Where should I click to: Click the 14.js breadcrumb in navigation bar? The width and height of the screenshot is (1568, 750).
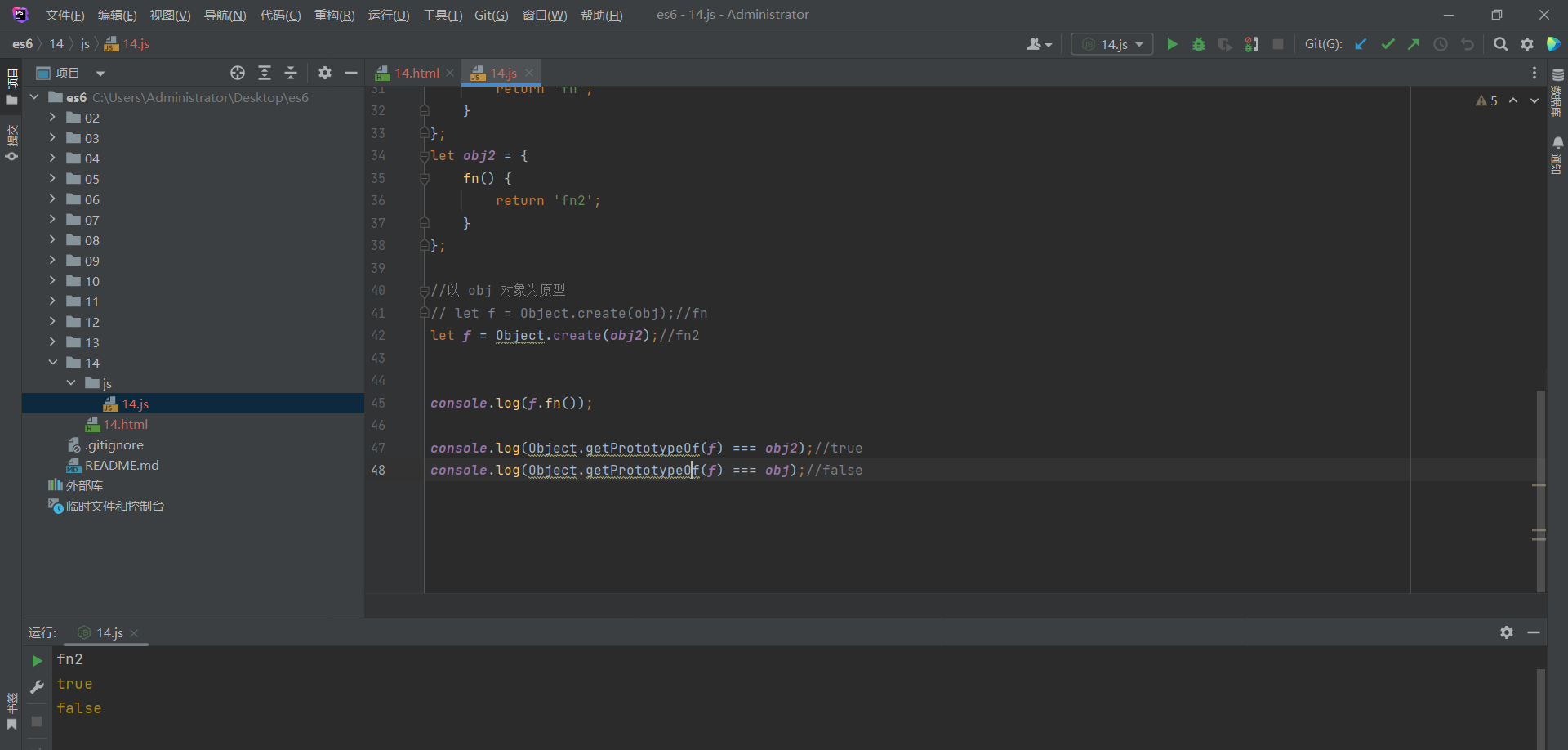tap(127, 44)
